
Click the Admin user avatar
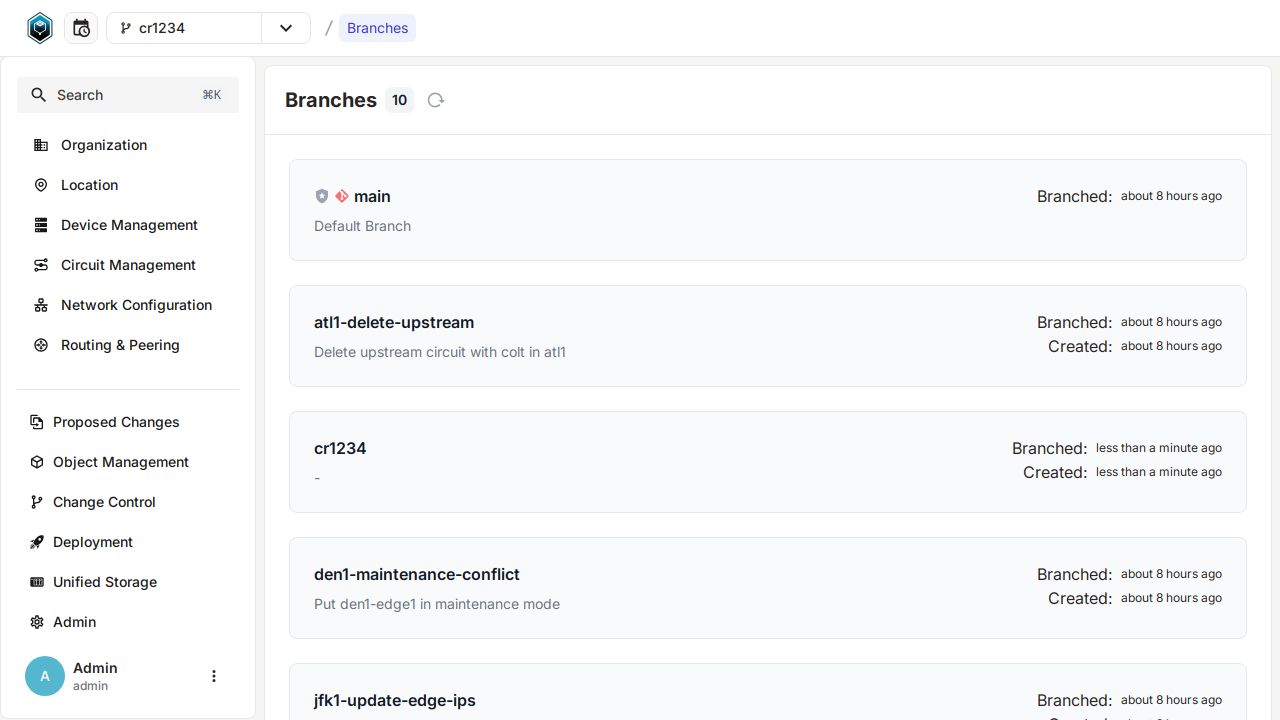[x=45, y=676]
